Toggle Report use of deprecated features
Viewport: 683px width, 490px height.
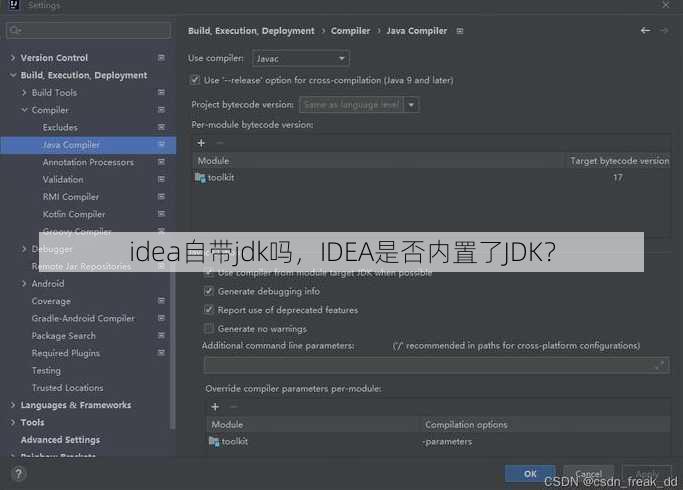pyautogui.click(x=209, y=310)
